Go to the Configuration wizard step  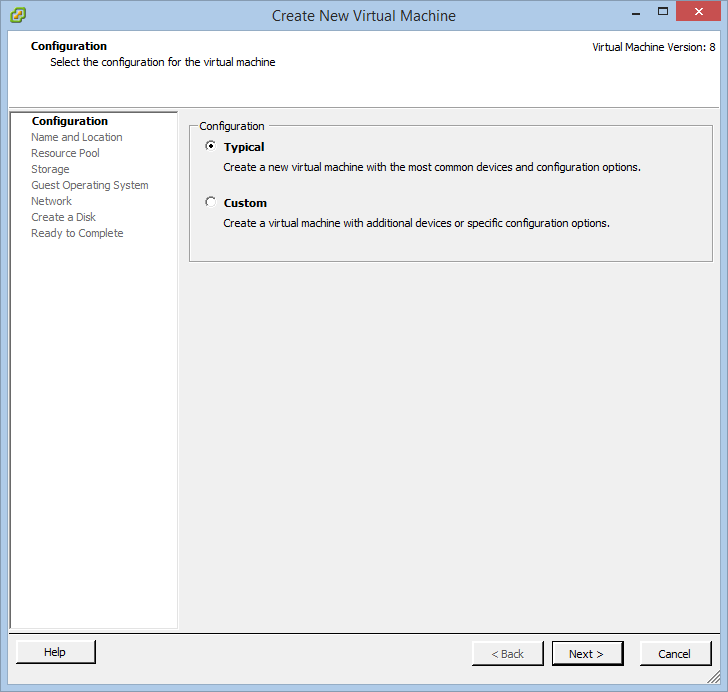(x=70, y=121)
